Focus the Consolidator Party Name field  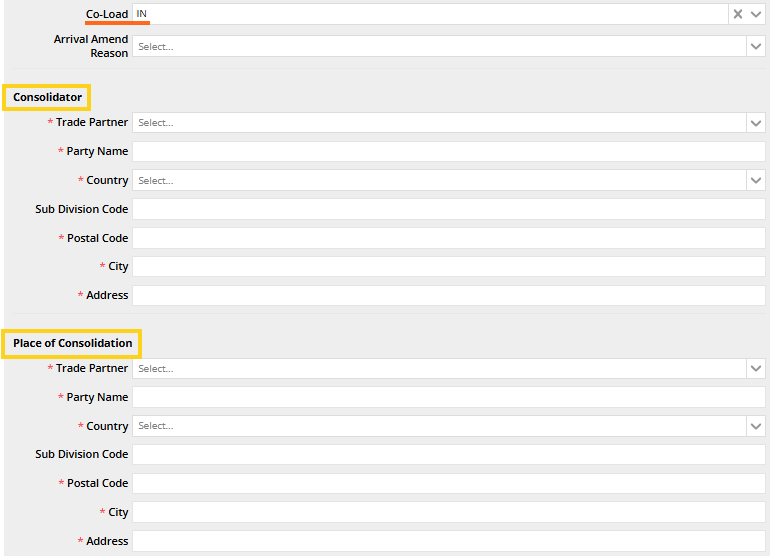point(448,151)
